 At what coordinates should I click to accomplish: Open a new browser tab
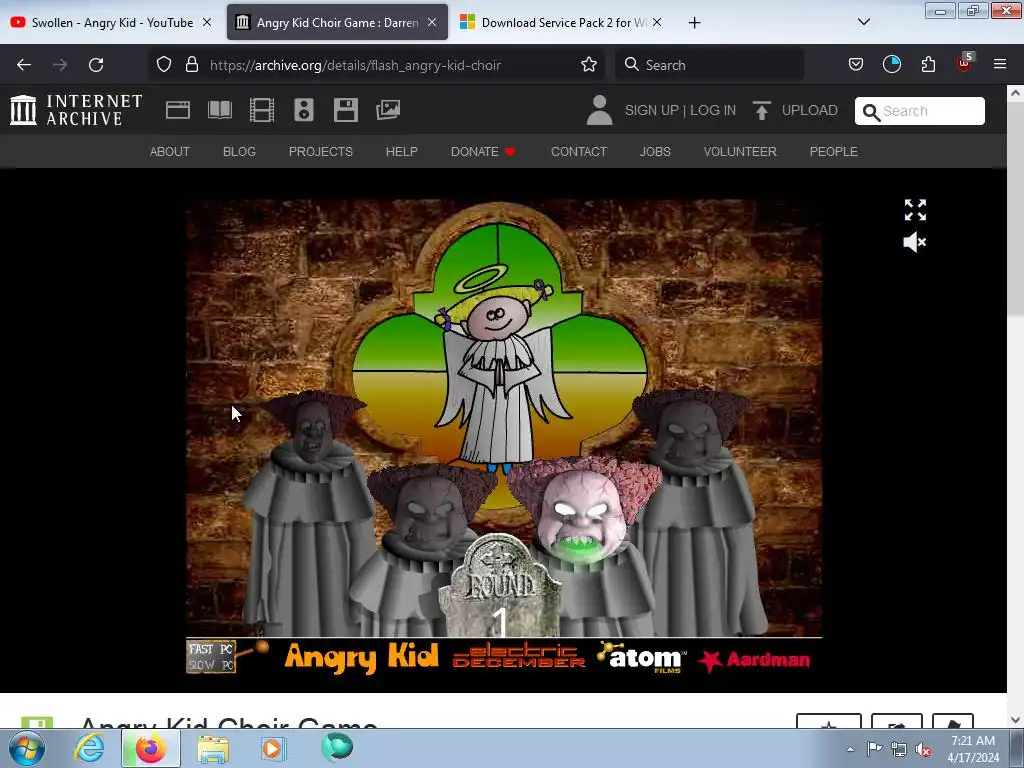(x=694, y=23)
